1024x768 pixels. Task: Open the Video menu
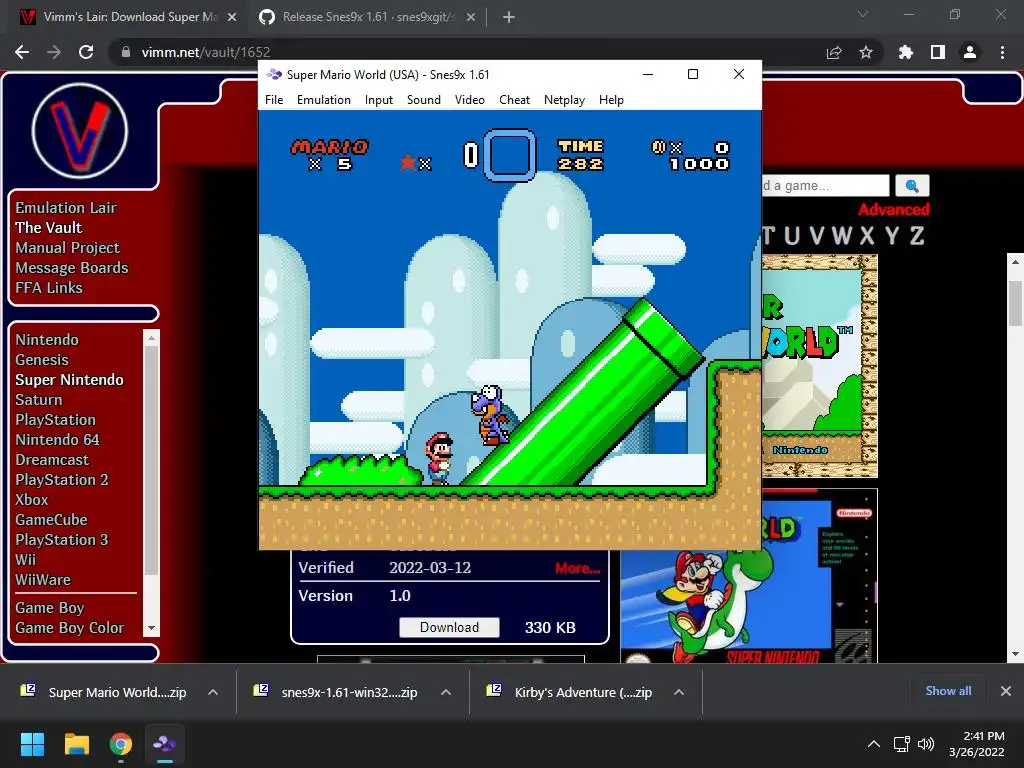pyautogui.click(x=470, y=100)
